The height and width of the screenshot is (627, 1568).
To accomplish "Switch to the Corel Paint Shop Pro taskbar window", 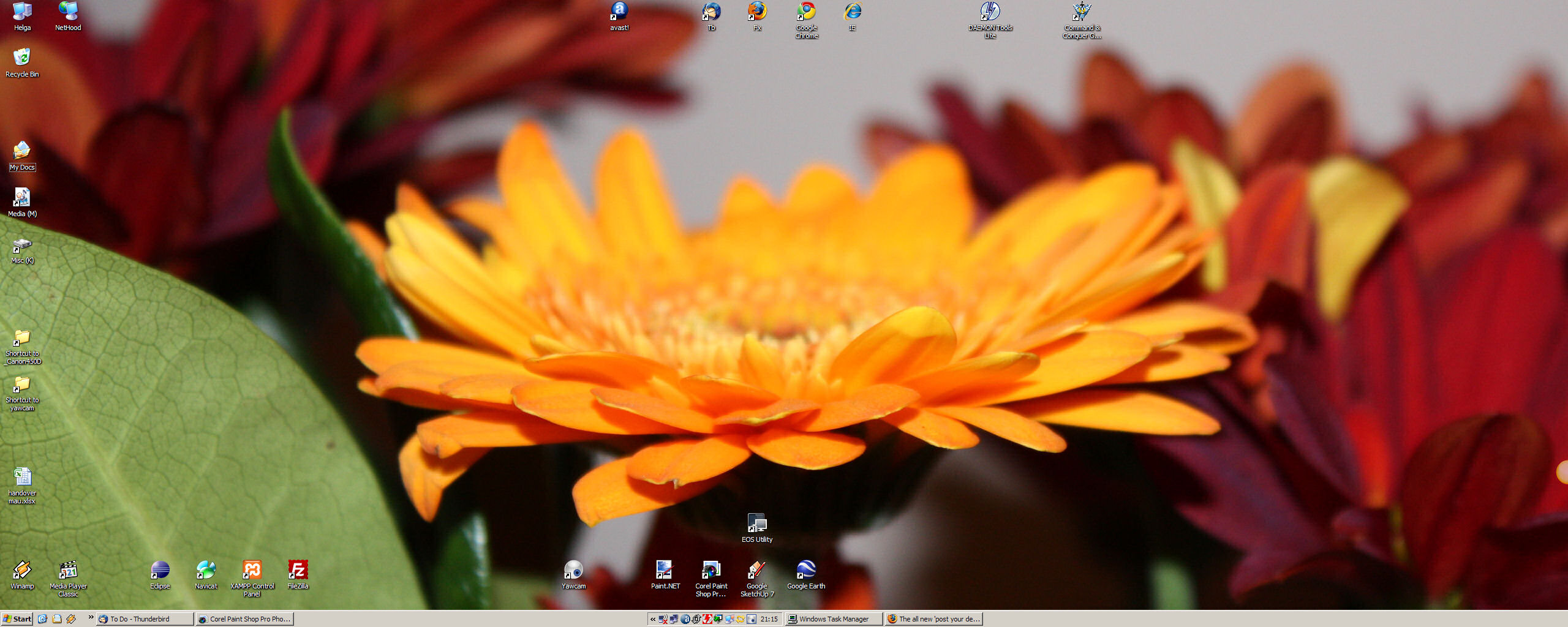I will pyautogui.click(x=244, y=619).
